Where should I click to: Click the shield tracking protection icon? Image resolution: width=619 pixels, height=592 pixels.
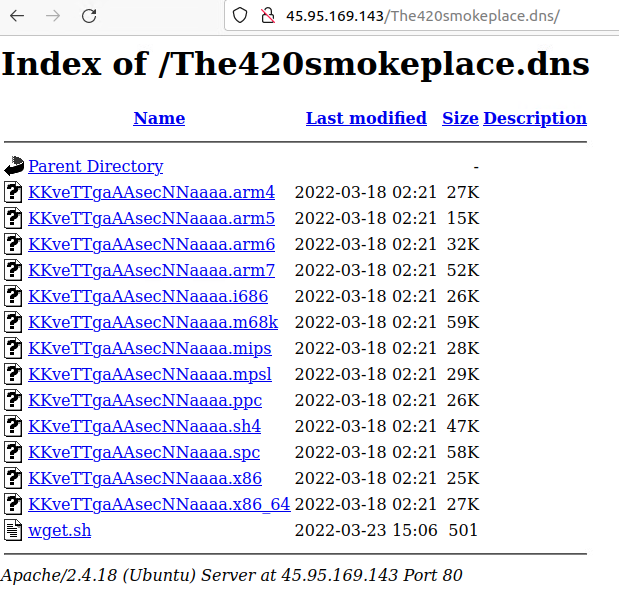click(x=239, y=16)
